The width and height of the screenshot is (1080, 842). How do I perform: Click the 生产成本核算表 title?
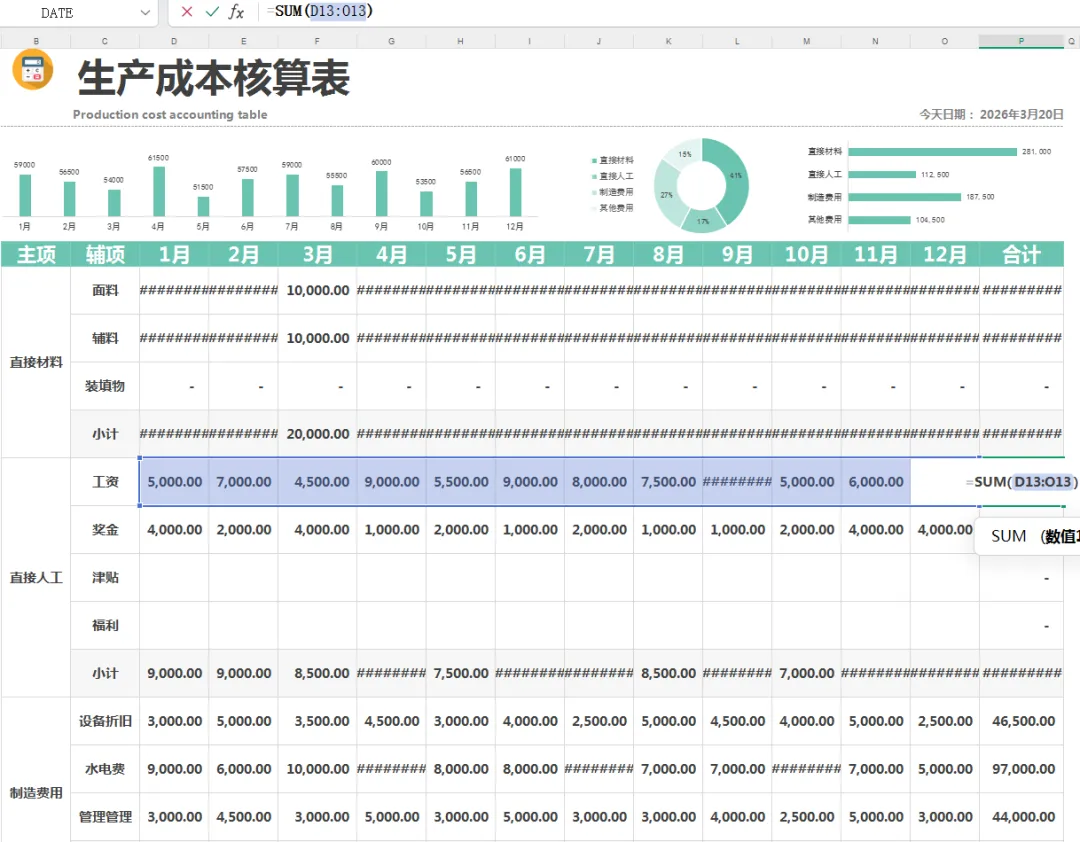(x=214, y=77)
